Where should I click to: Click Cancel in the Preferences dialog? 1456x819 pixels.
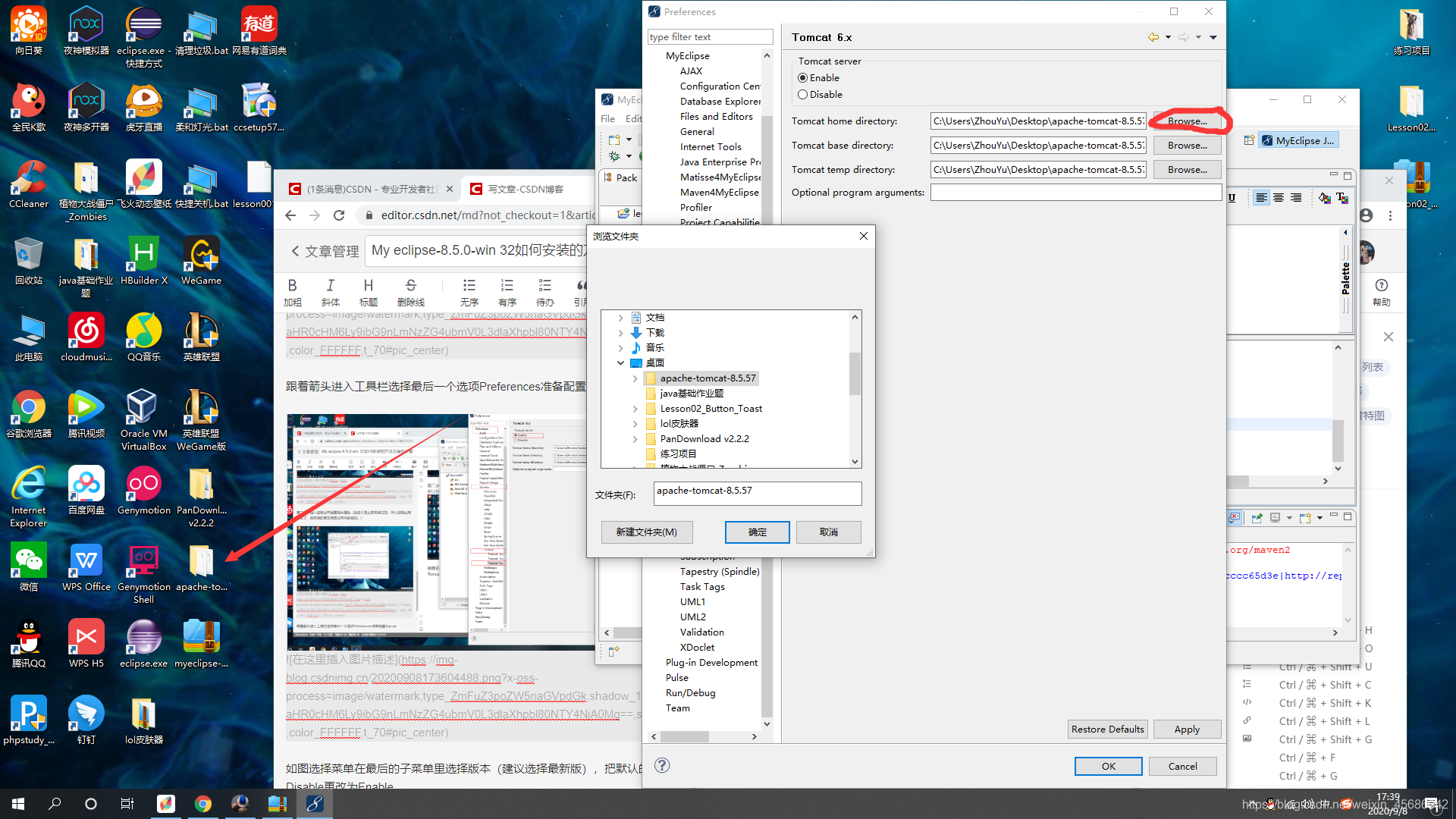1182,766
